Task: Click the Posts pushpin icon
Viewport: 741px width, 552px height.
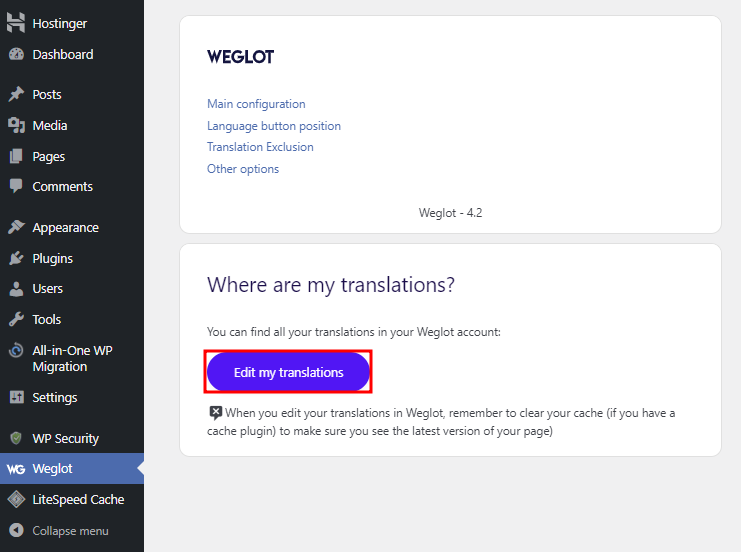Action: (x=16, y=95)
